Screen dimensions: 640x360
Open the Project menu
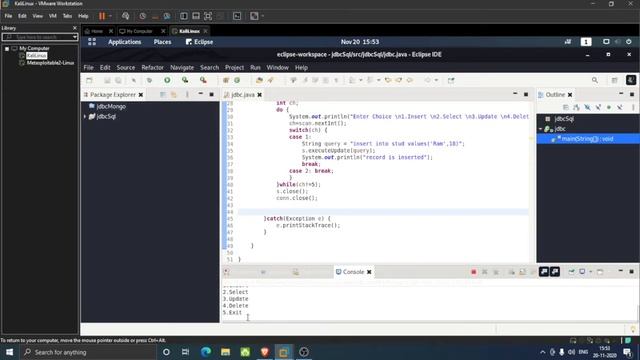point(234,68)
